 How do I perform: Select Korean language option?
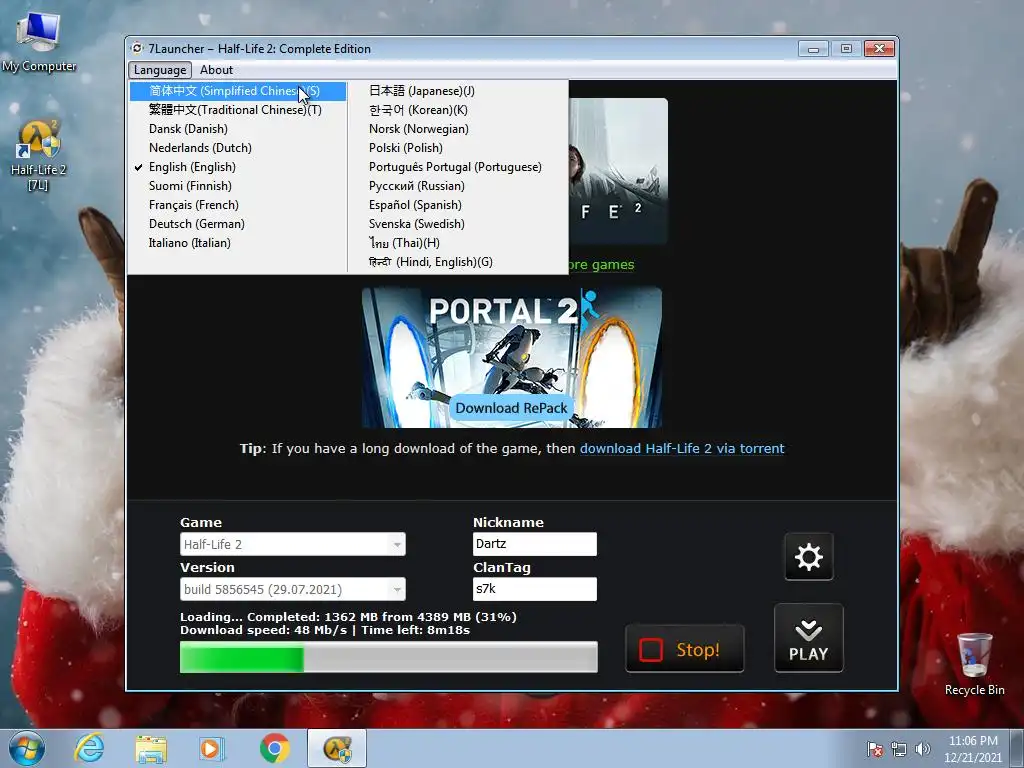[x=458, y=110]
